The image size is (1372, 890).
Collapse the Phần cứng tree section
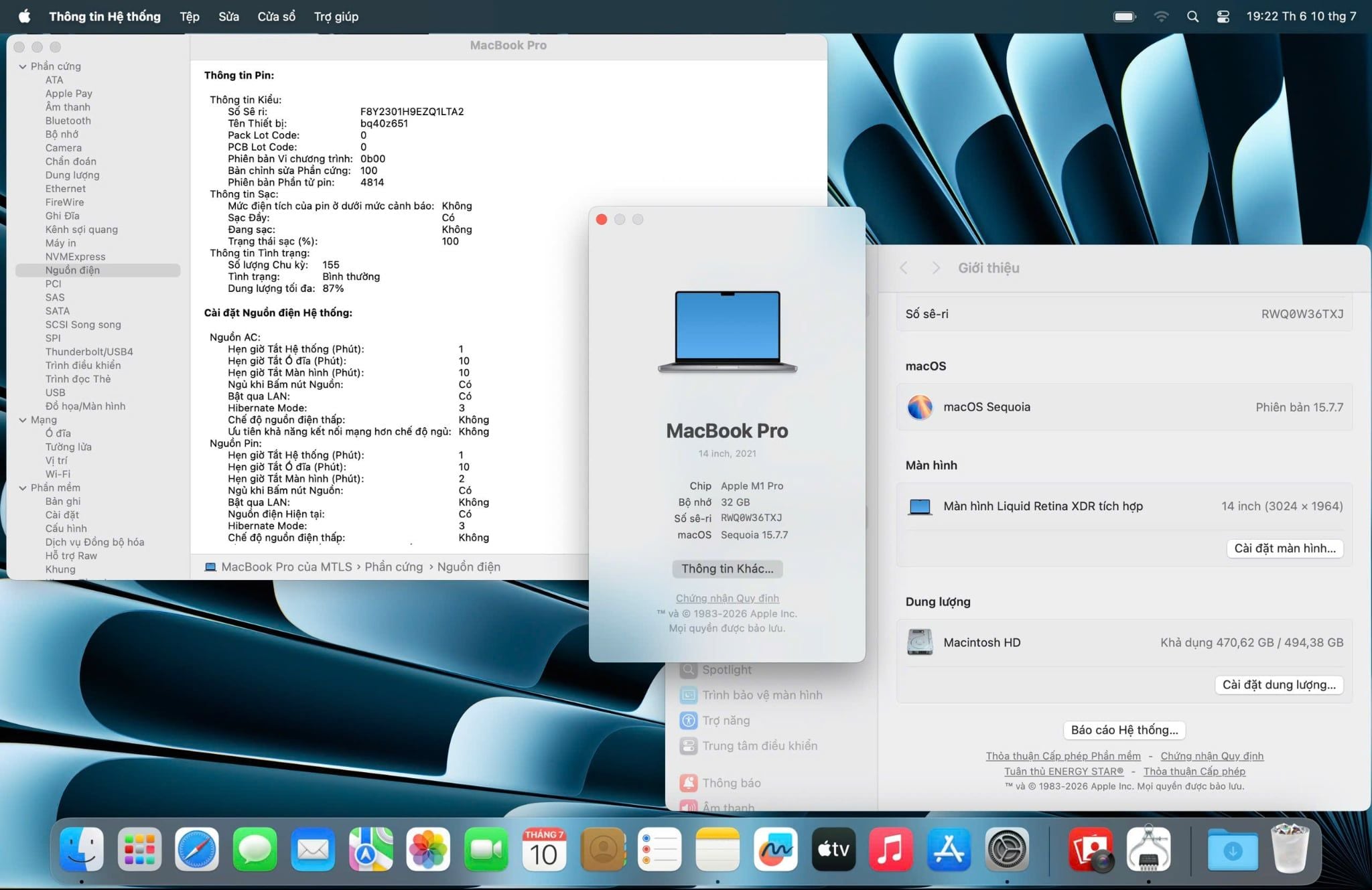point(23,66)
